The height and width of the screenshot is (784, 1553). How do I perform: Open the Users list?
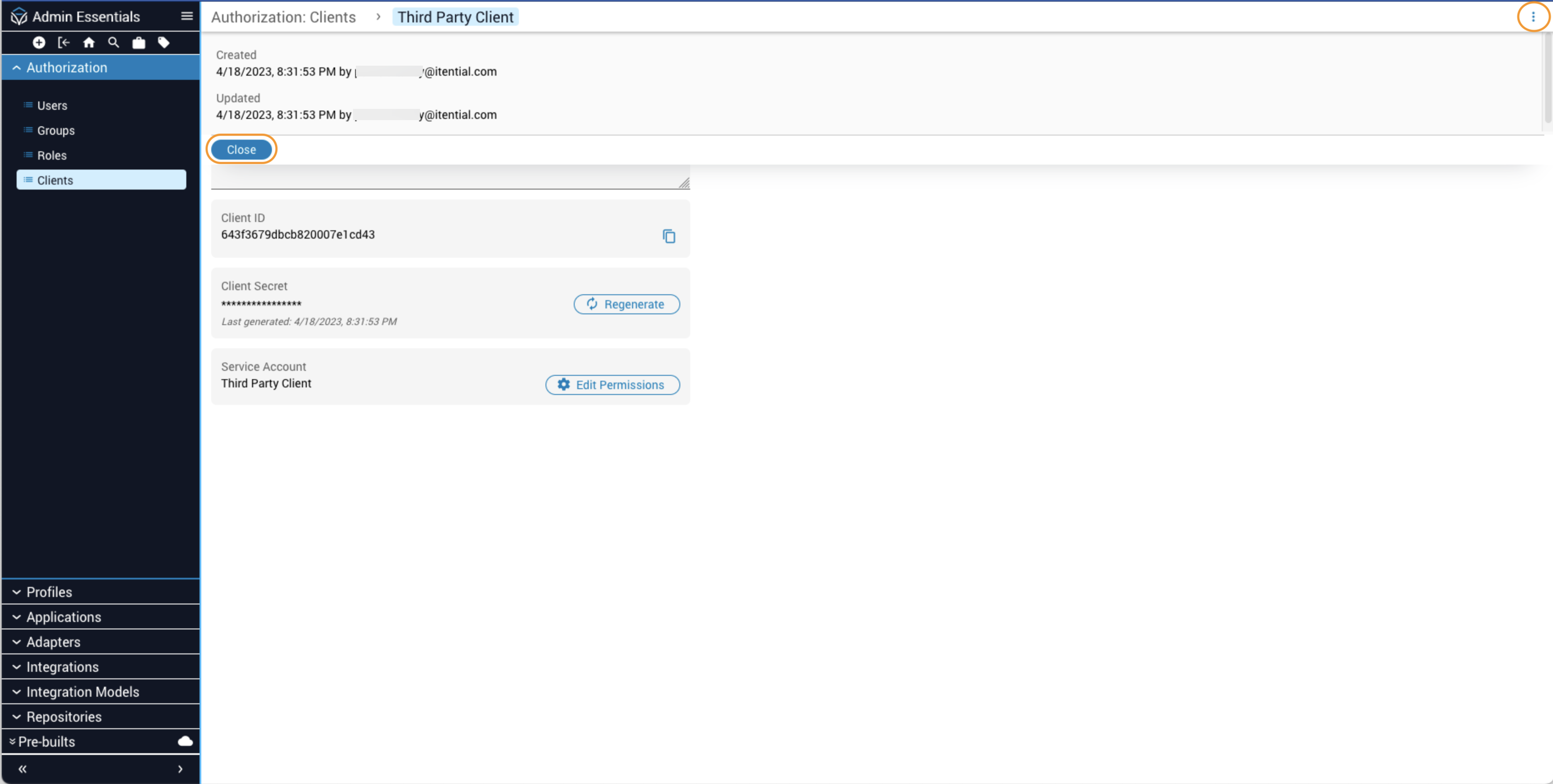pyautogui.click(x=52, y=106)
